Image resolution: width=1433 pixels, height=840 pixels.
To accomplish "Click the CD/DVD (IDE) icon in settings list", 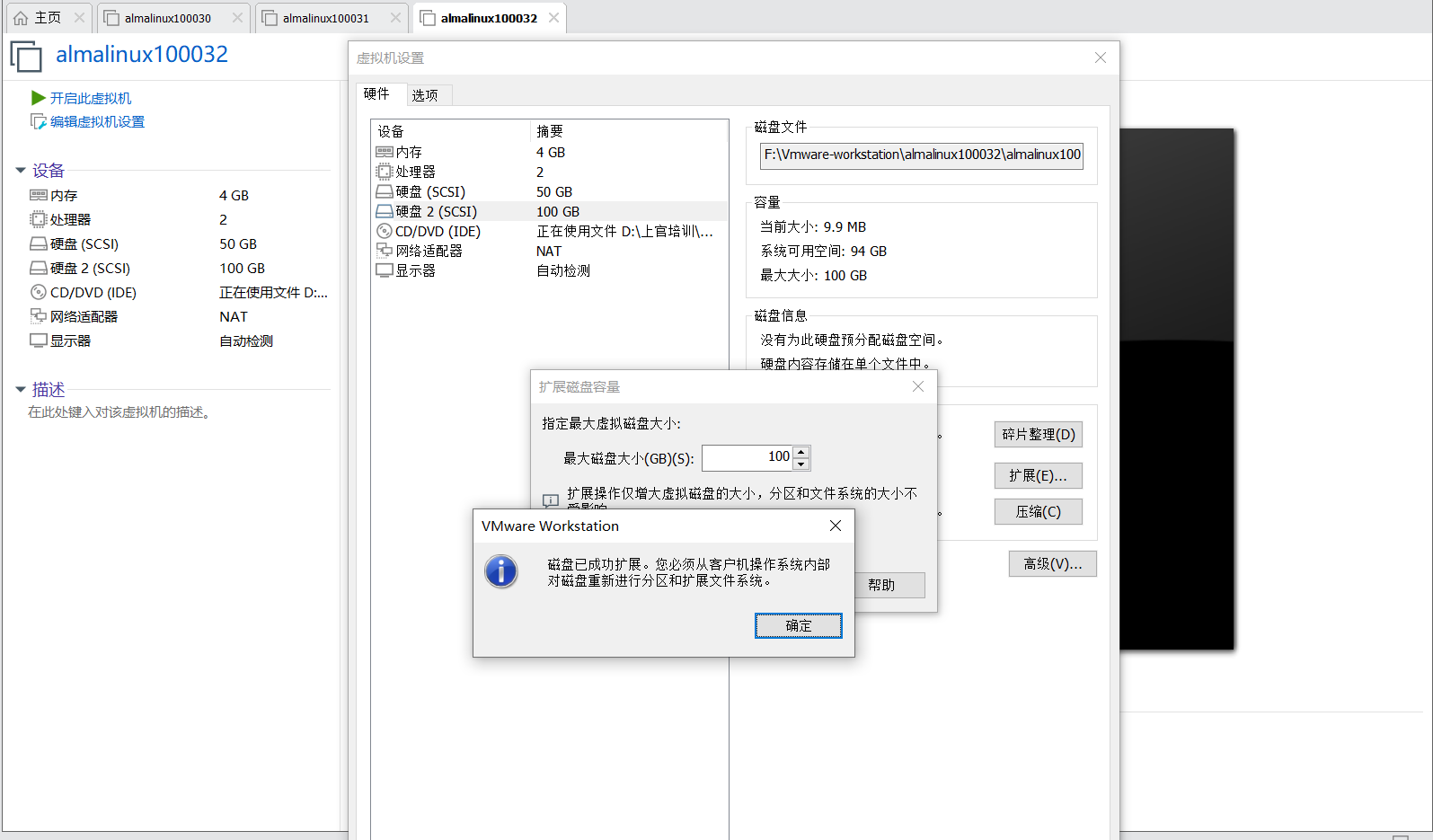I will [x=385, y=231].
